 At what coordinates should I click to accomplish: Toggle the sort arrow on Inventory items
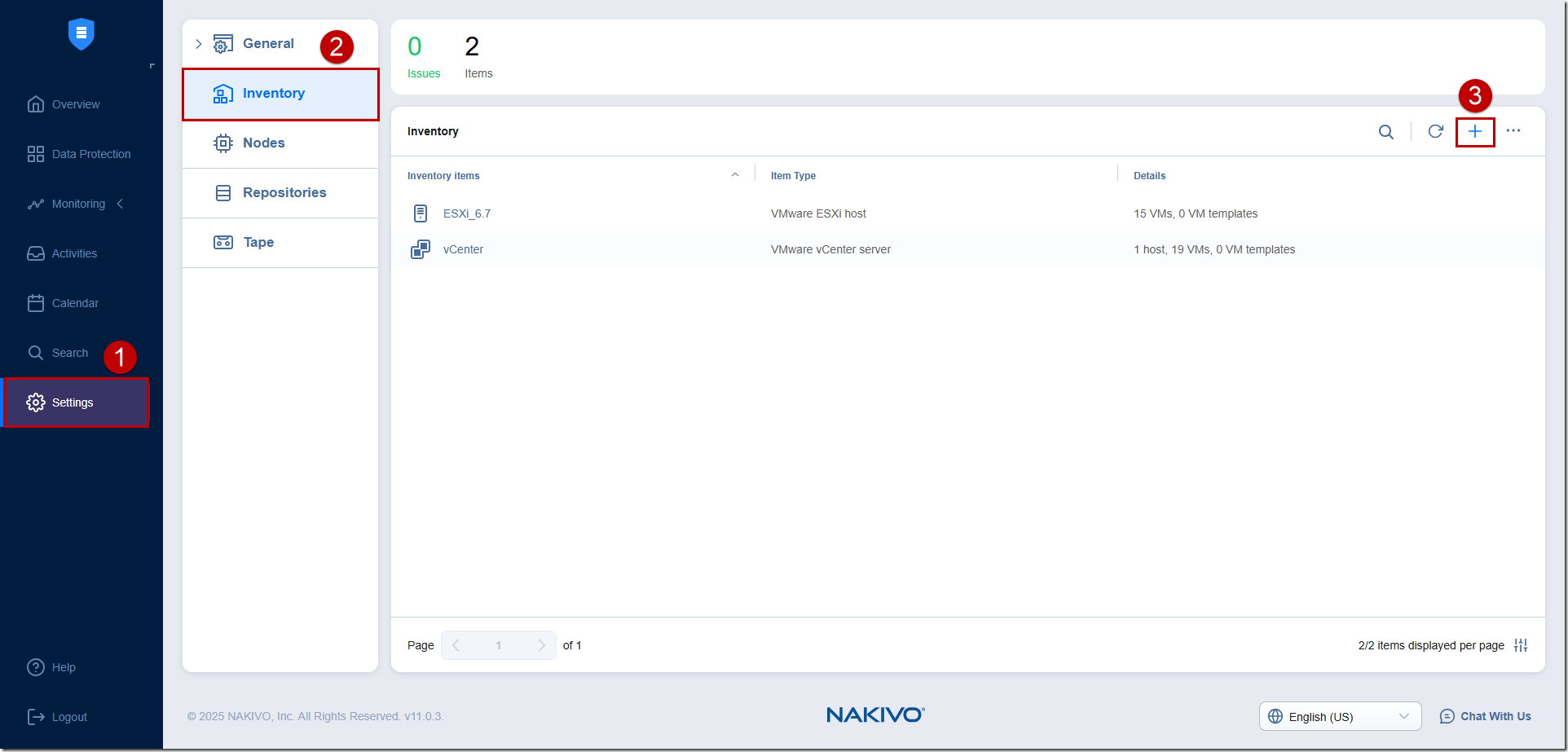click(x=735, y=175)
